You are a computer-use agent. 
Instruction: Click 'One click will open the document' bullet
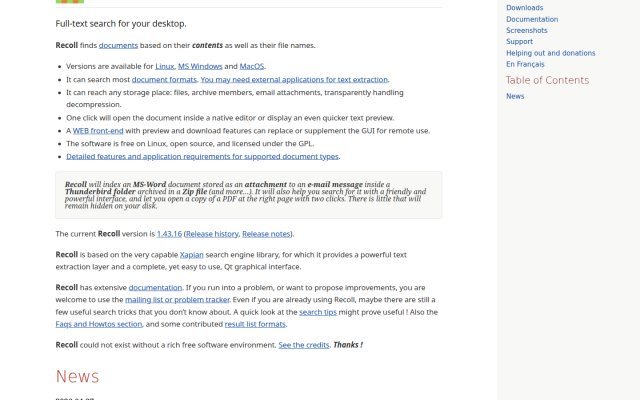tap(230, 118)
